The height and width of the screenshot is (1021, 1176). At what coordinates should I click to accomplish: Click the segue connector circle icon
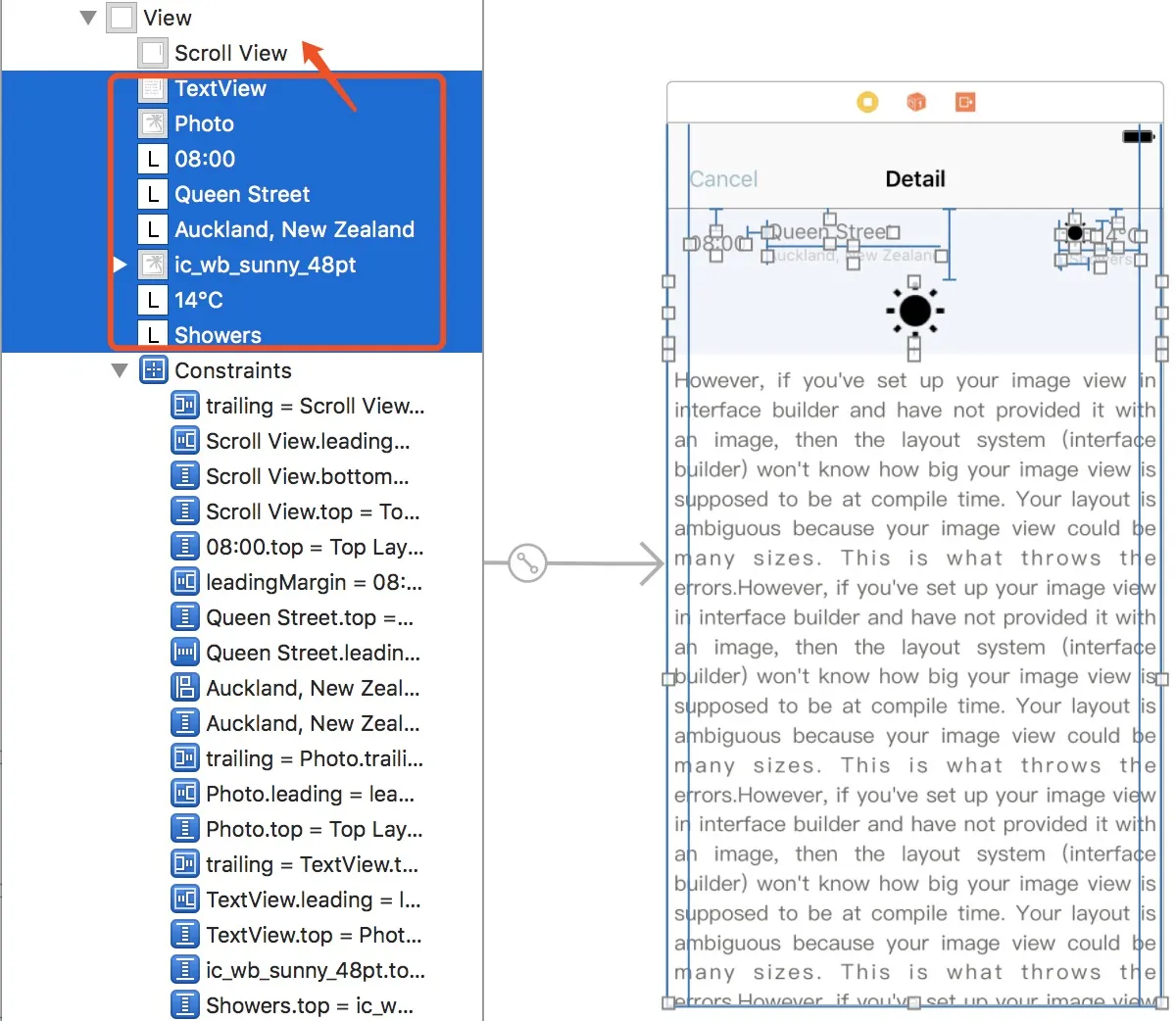pos(527,563)
